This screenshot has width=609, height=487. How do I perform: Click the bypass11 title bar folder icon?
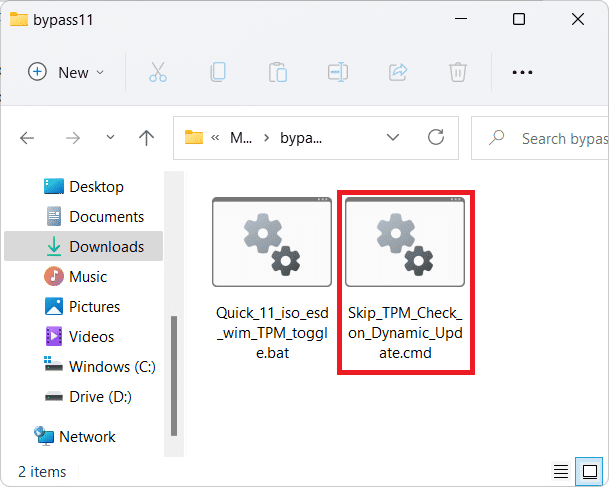pos(19,19)
